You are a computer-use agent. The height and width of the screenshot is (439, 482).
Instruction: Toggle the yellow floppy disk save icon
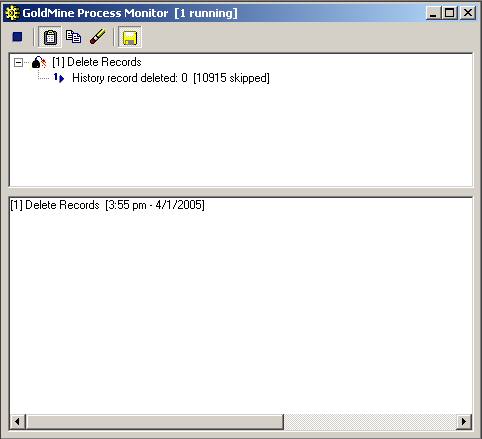click(x=130, y=37)
